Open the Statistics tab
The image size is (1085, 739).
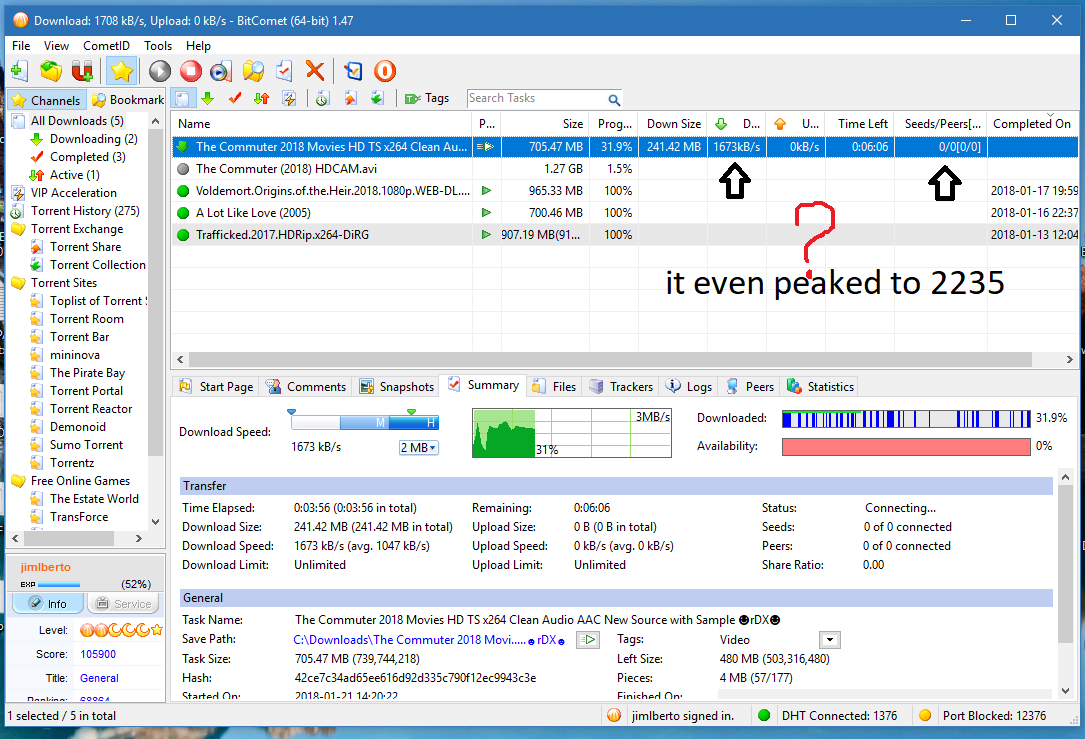[821, 387]
